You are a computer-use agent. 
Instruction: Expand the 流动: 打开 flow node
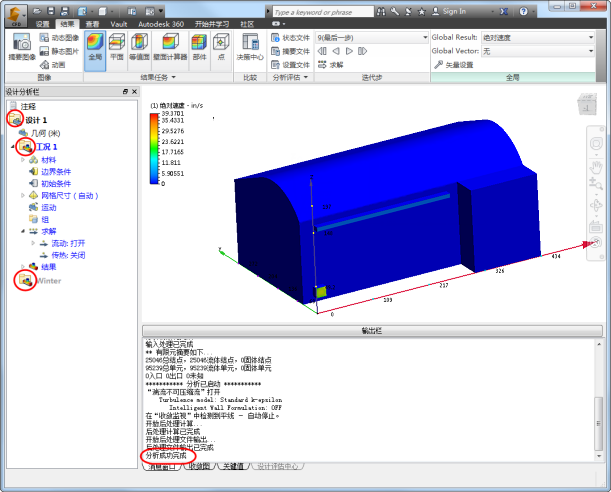(33, 243)
